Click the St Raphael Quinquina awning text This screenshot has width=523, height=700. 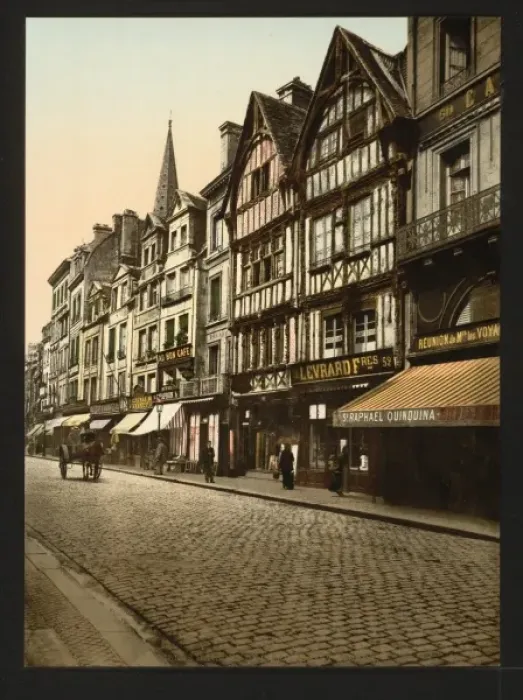[x=389, y=416]
